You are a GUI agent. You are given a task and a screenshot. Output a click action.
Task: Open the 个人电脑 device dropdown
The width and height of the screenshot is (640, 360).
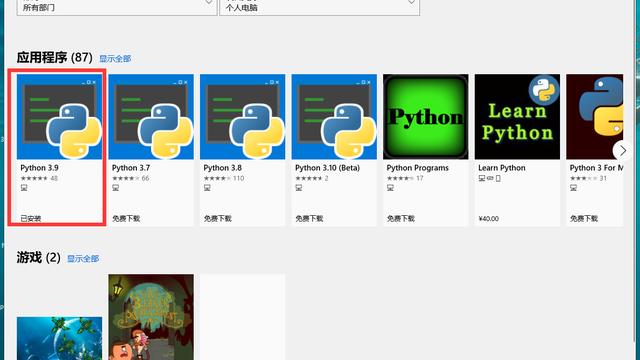pyautogui.click(x=320, y=7)
